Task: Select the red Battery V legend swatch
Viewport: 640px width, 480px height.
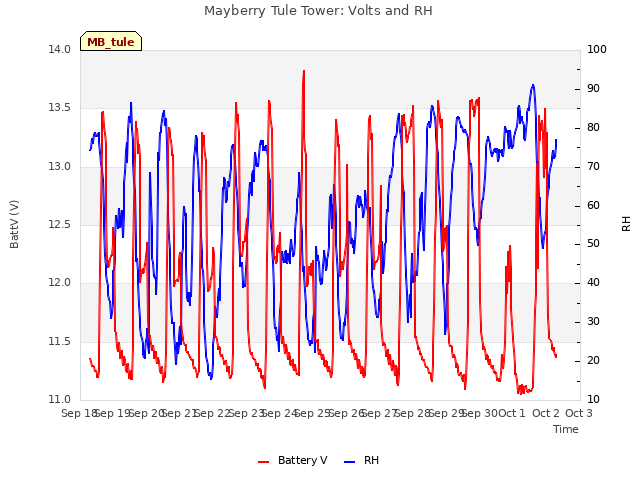Action: (264, 462)
